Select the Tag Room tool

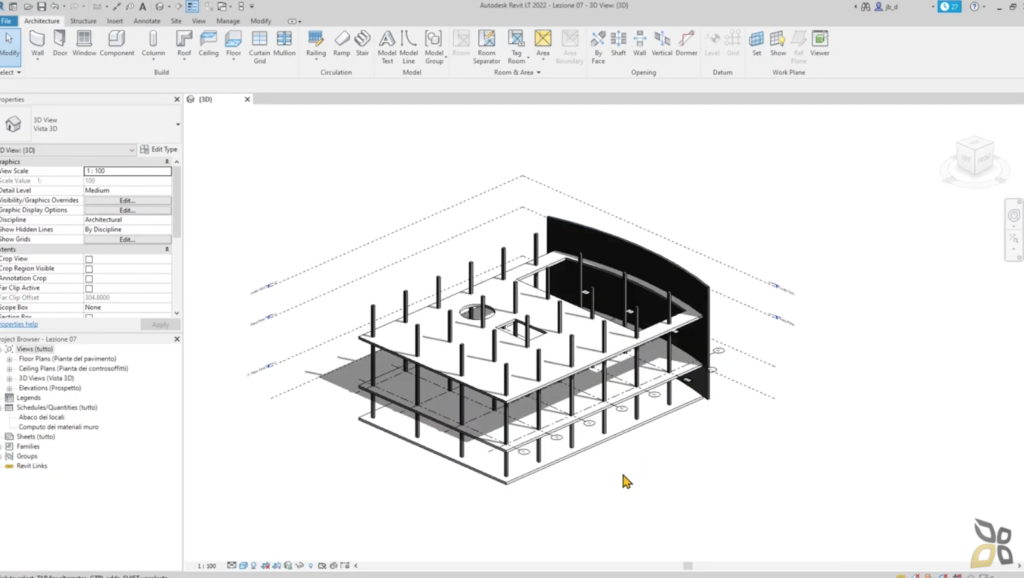tap(516, 47)
